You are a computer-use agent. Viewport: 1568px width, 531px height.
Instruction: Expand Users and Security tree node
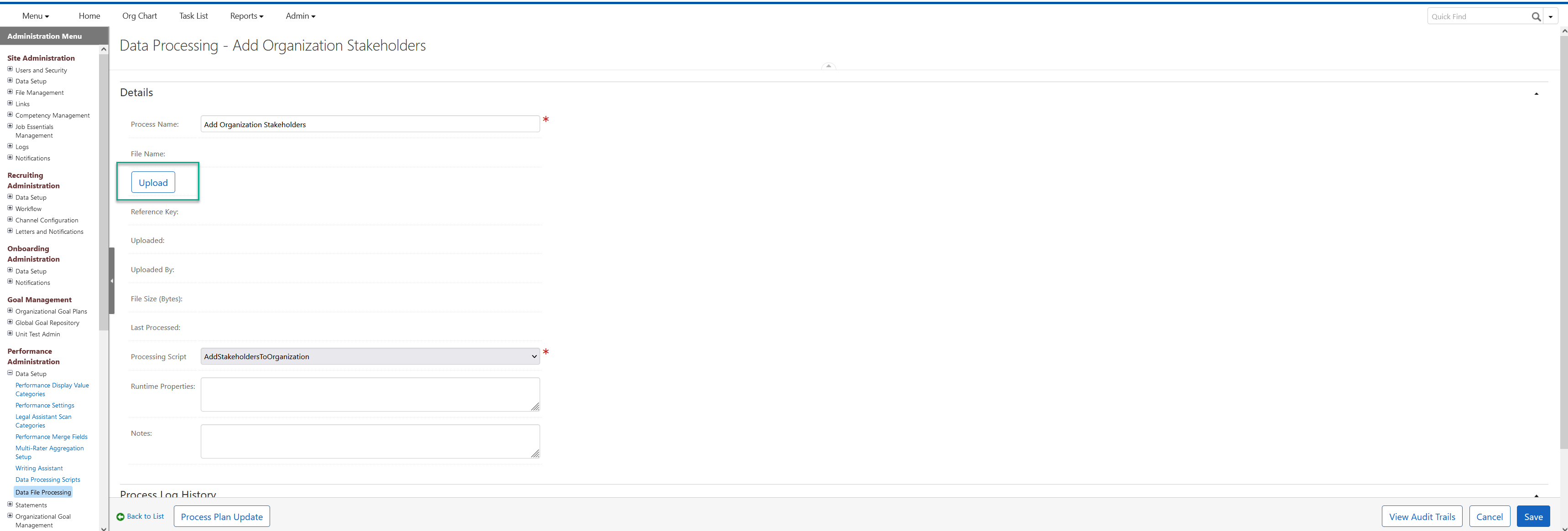(10, 69)
